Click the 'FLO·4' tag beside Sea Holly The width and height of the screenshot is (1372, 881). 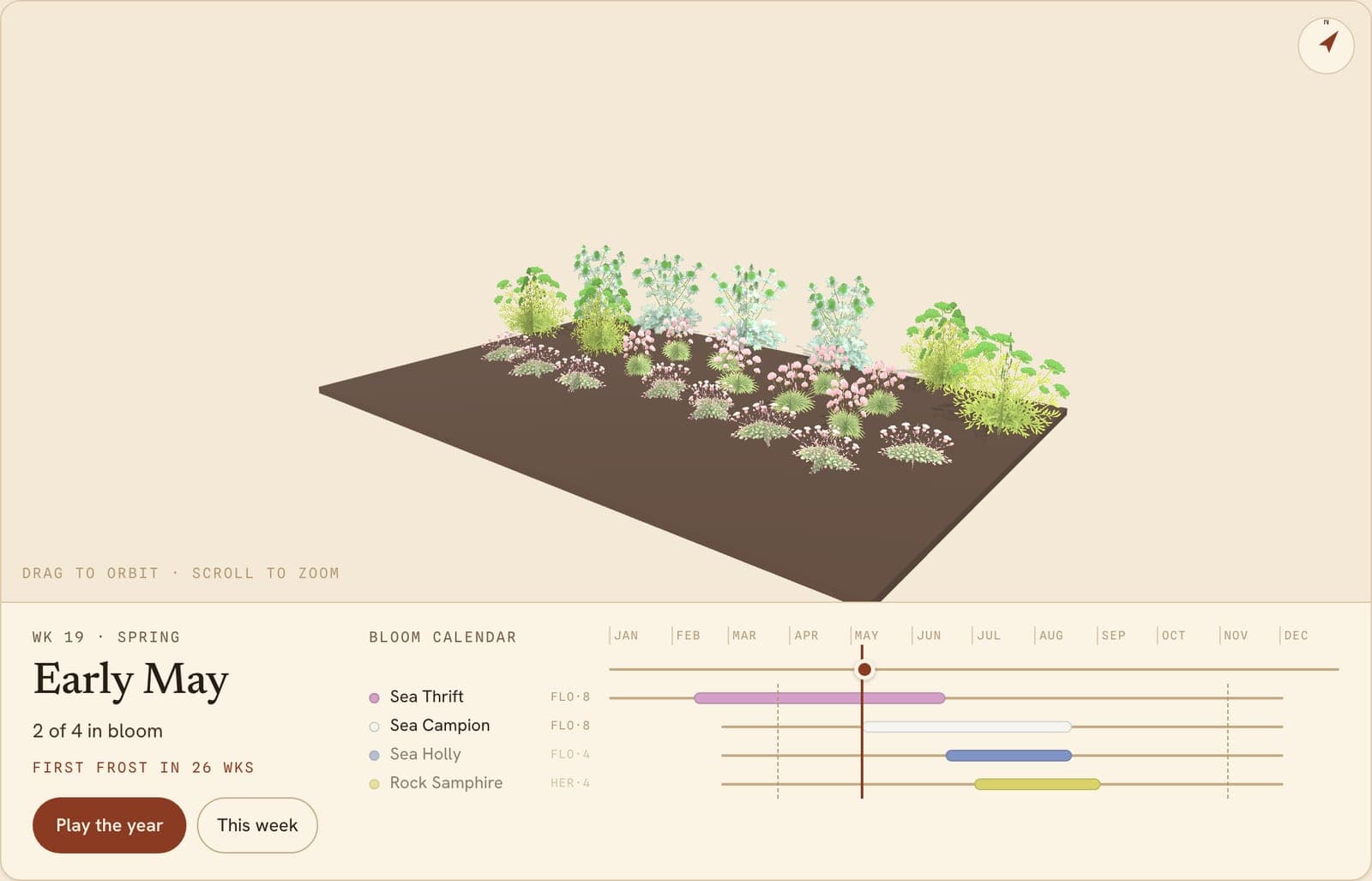point(570,754)
